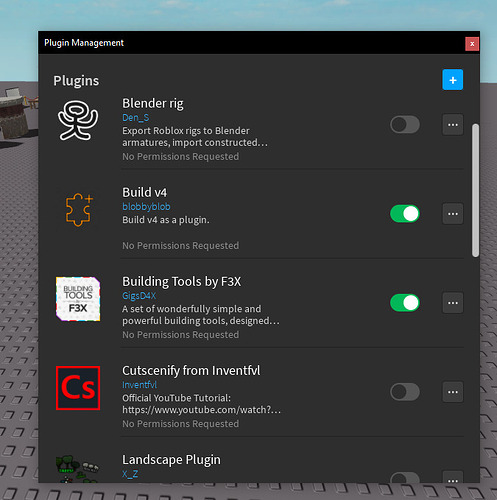Open the Den_S creator link

point(135,118)
